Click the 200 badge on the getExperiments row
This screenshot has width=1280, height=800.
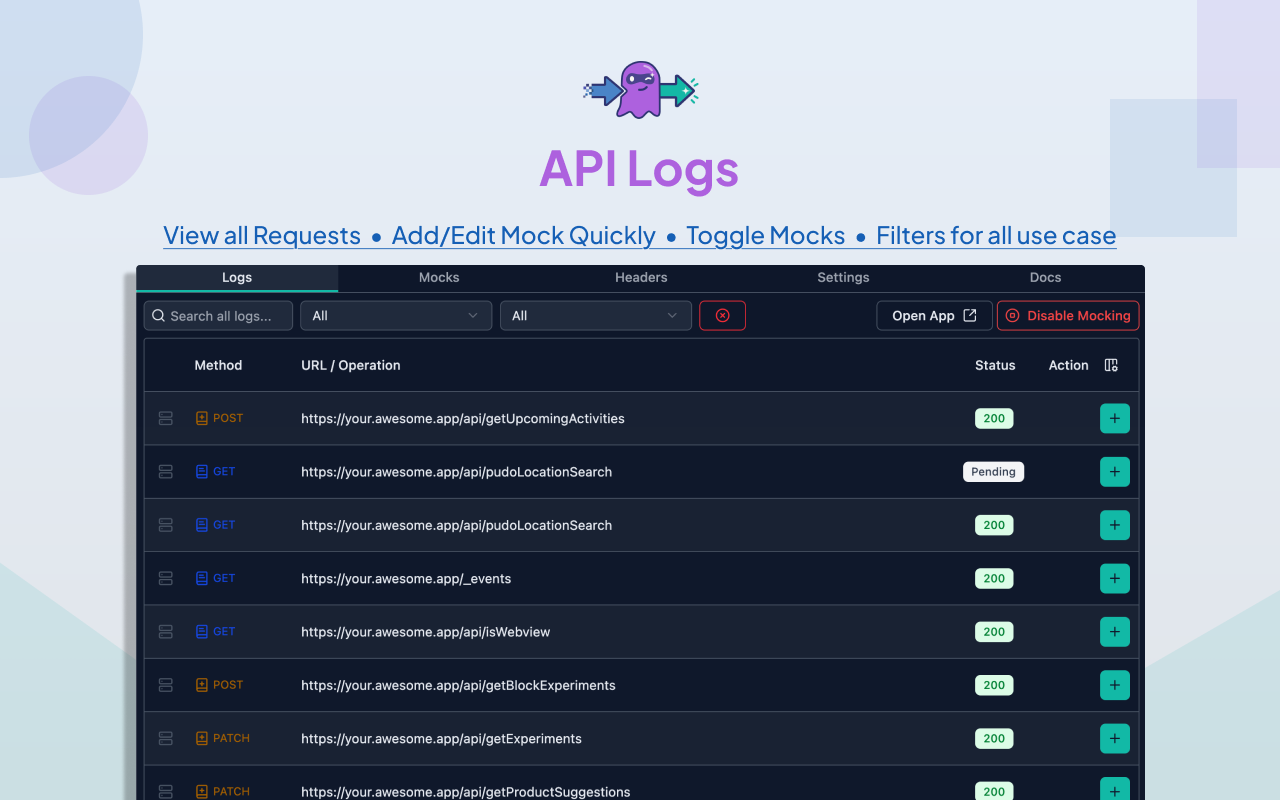[994, 739]
